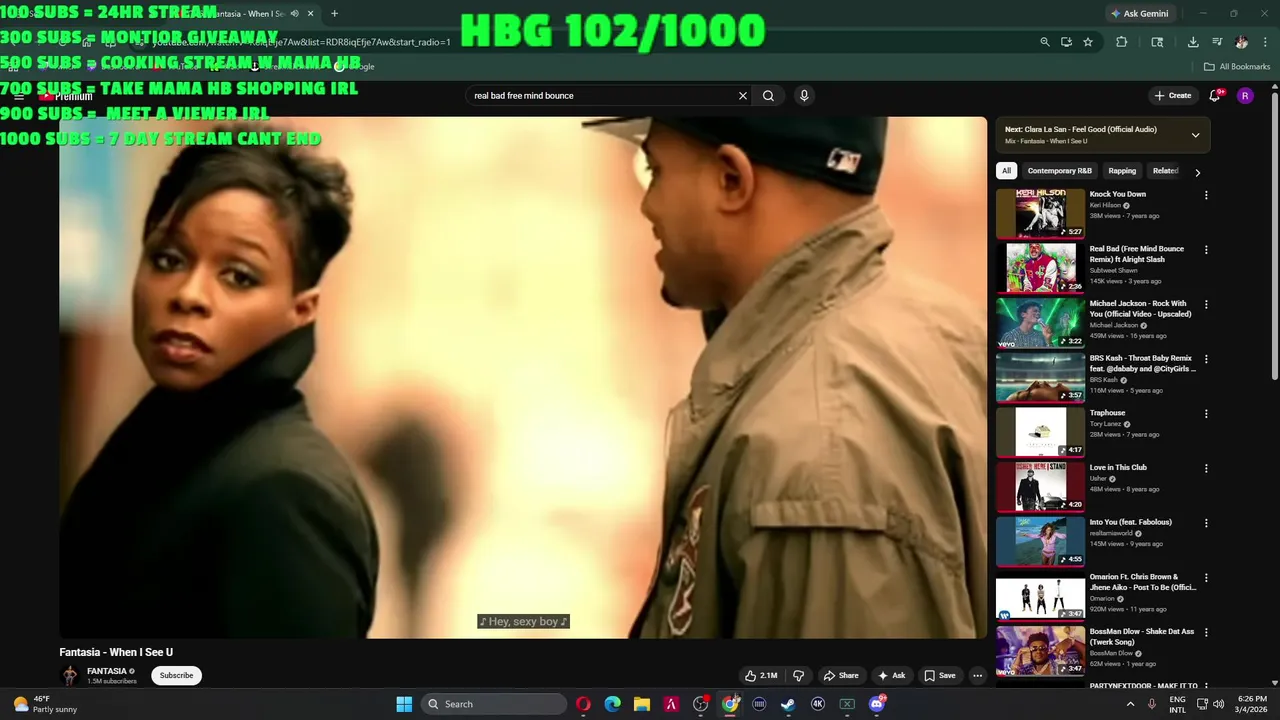Open the YouTube account avatar menu
This screenshot has width=1280, height=720.
point(1245,96)
